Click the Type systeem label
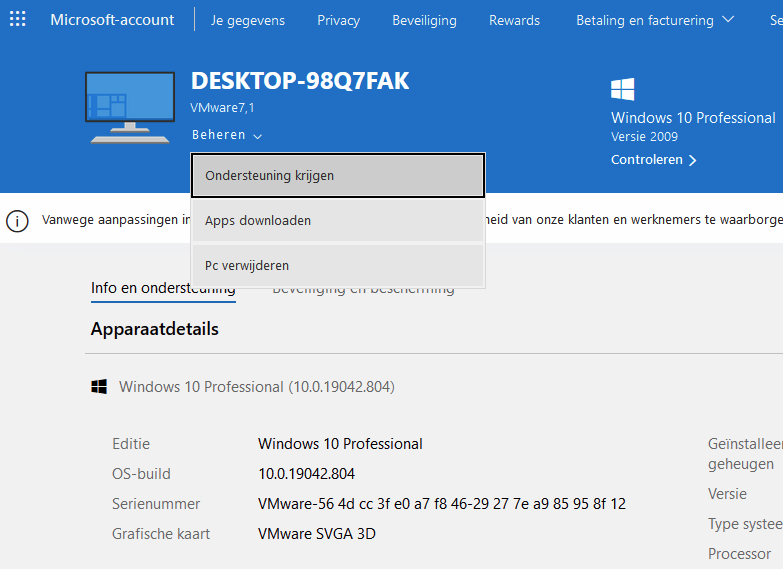Image resolution: width=783 pixels, height=569 pixels. tap(745, 524)
